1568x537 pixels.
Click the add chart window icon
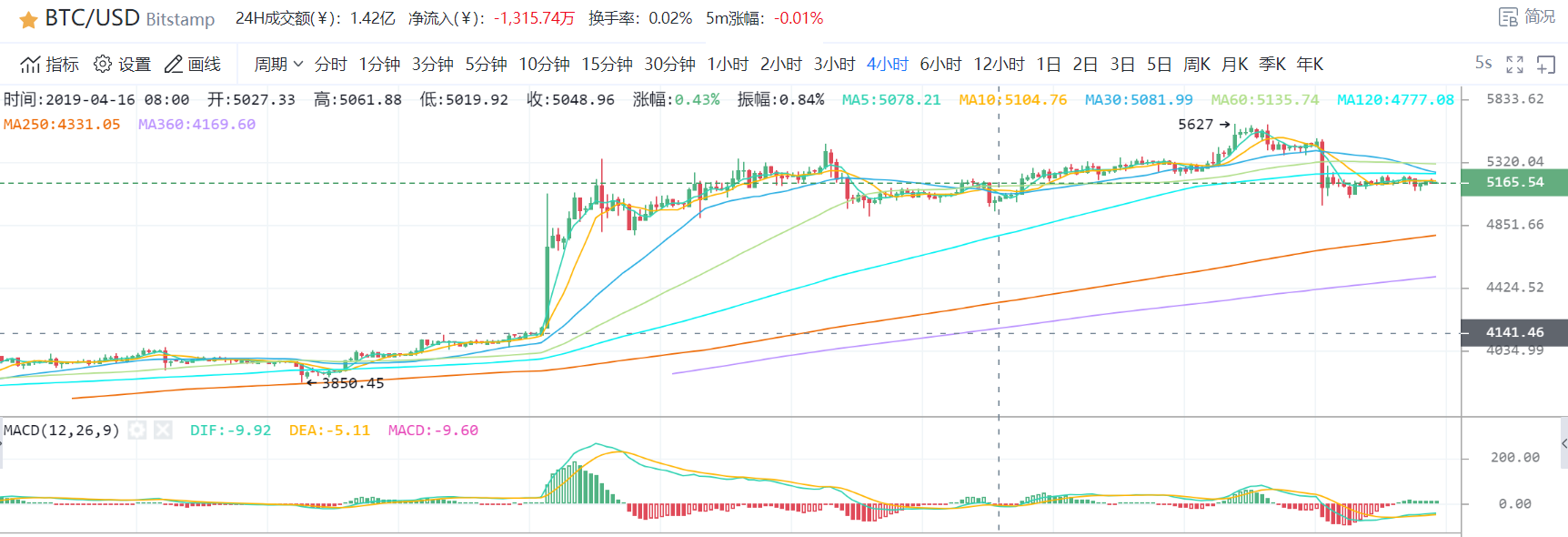click(1546, 64)
